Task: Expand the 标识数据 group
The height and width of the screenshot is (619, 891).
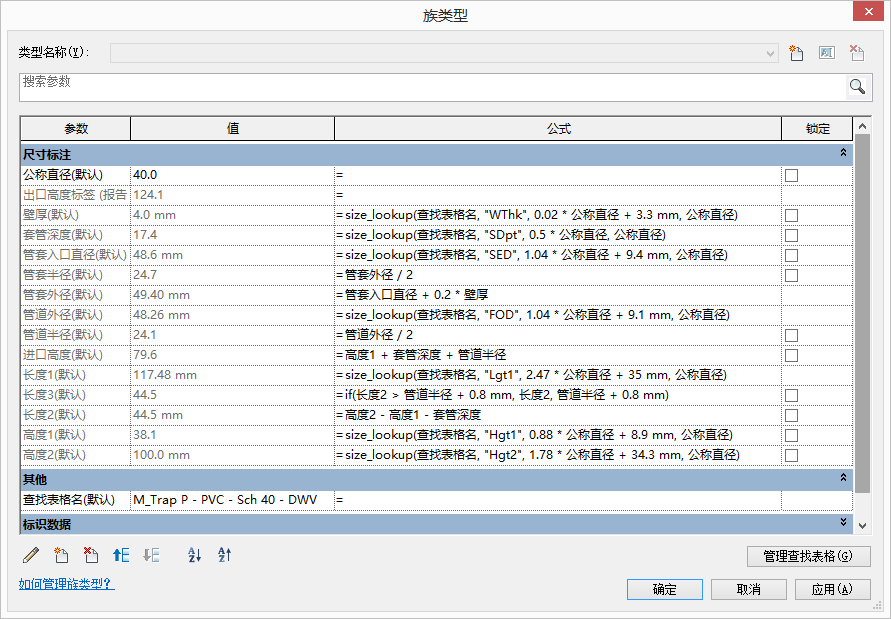Action: pos(843,522)
